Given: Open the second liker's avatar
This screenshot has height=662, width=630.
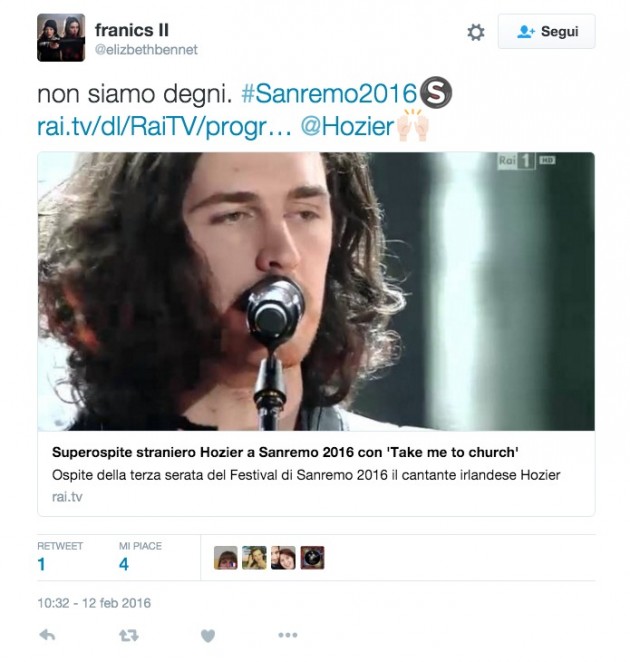Looking at the screenshot, I should (254, 557).
